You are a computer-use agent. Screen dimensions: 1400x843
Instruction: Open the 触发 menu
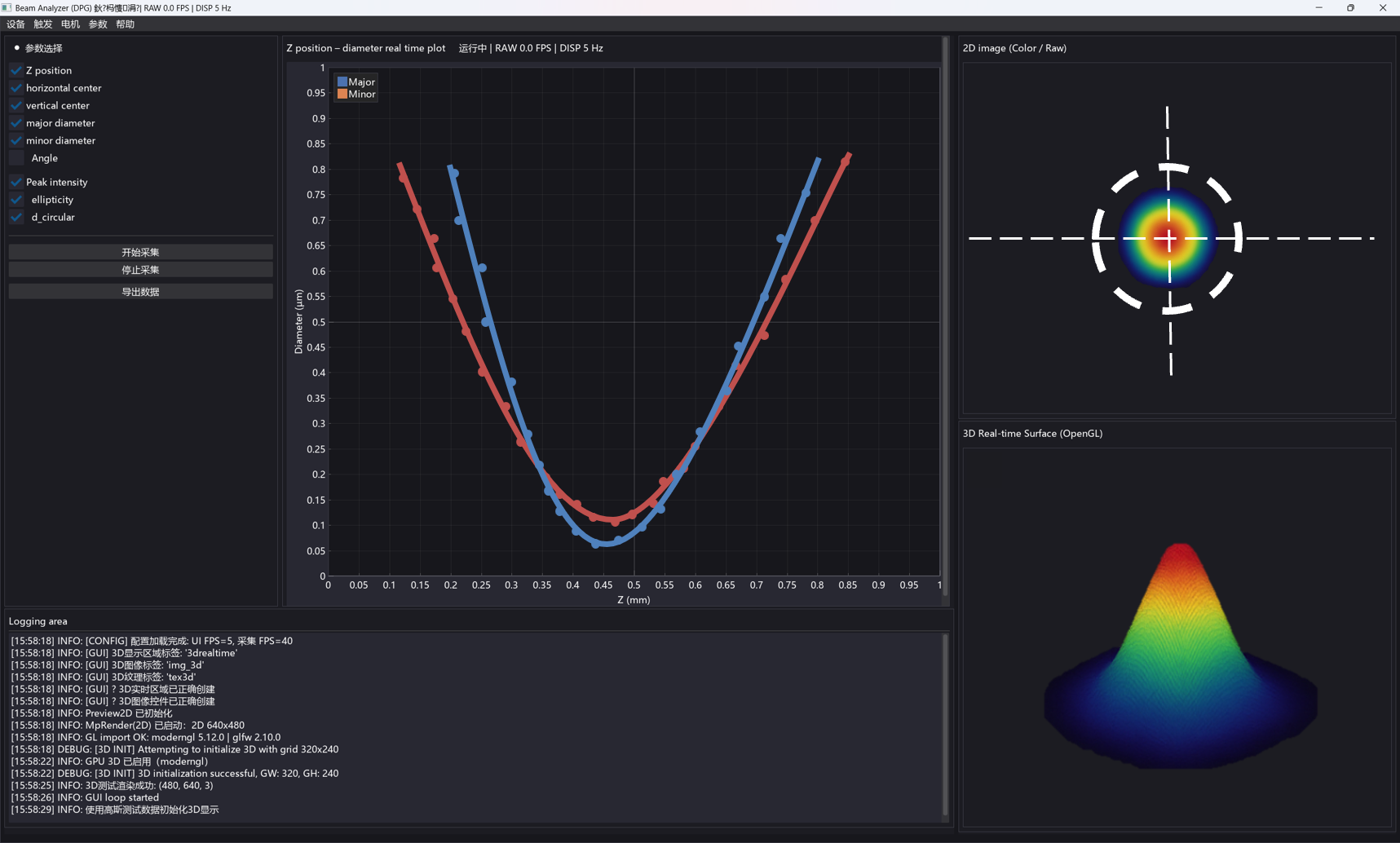(43, 24)
